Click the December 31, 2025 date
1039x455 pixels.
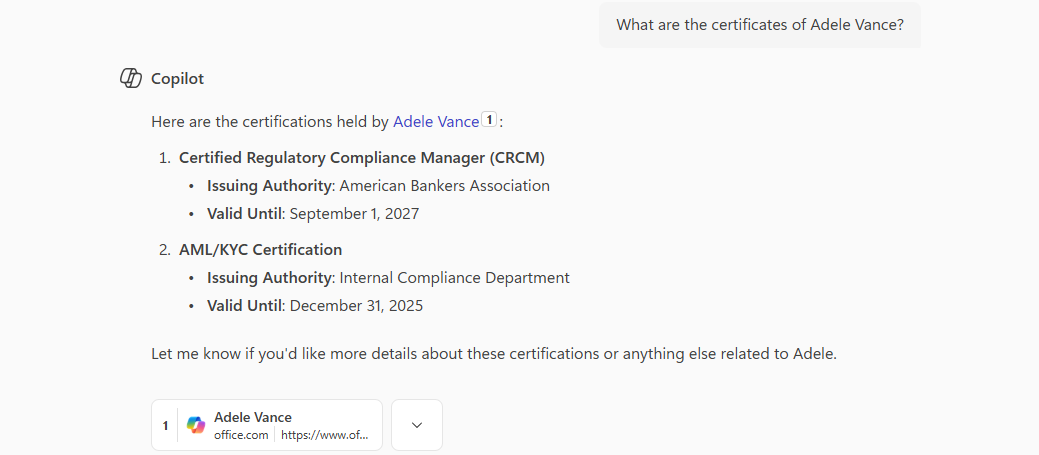pyautogui.click(x=356, y=306)
